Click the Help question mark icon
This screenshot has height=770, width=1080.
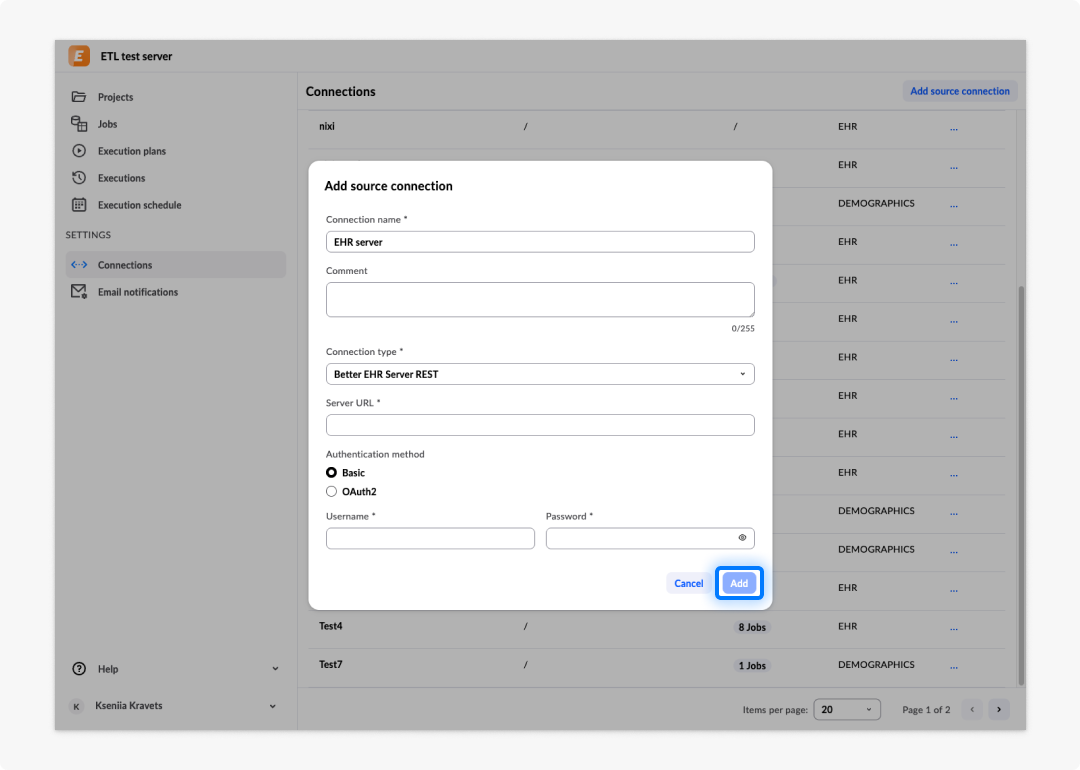point(79,669)
